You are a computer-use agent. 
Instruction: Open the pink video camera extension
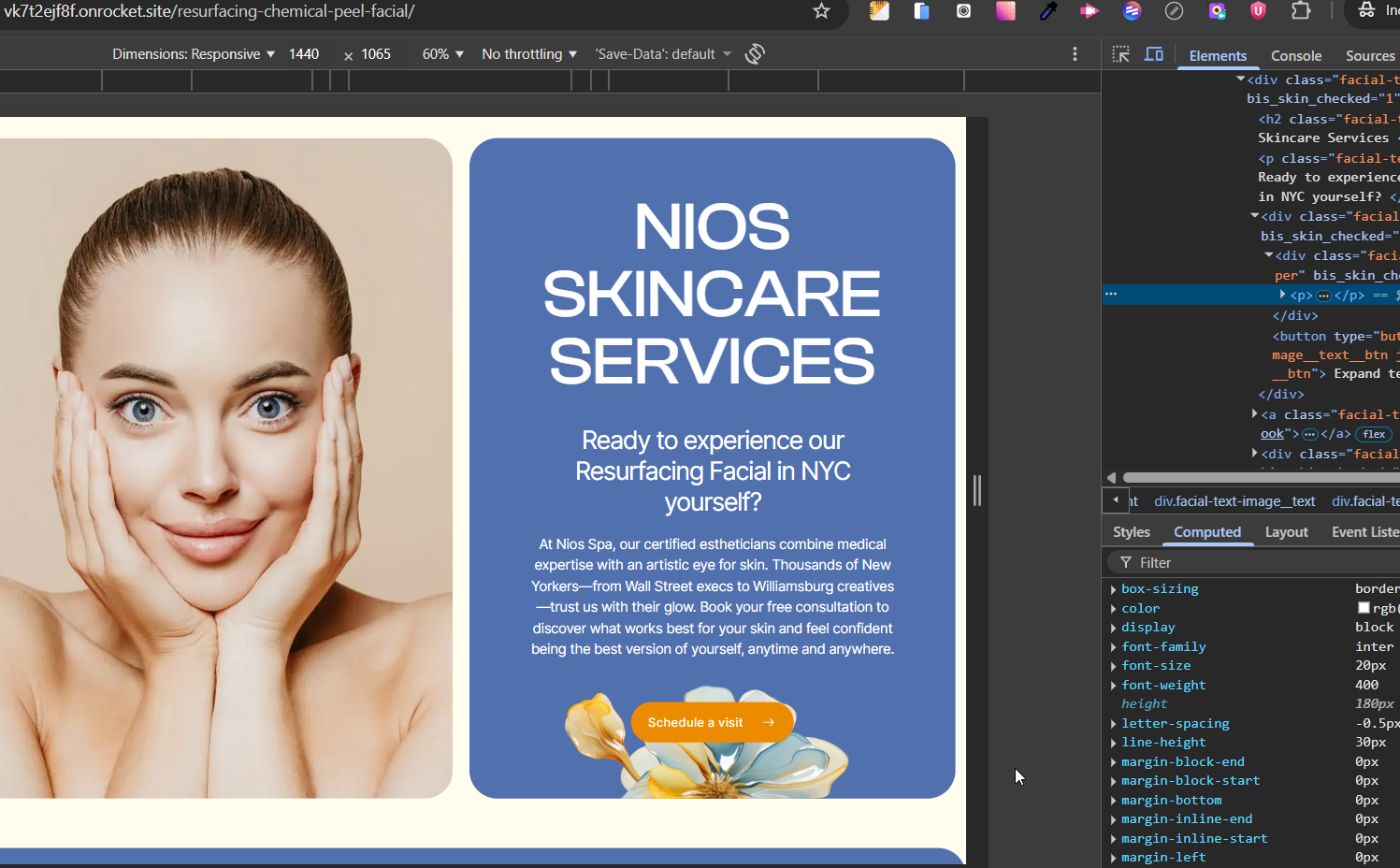[1090, 11]
